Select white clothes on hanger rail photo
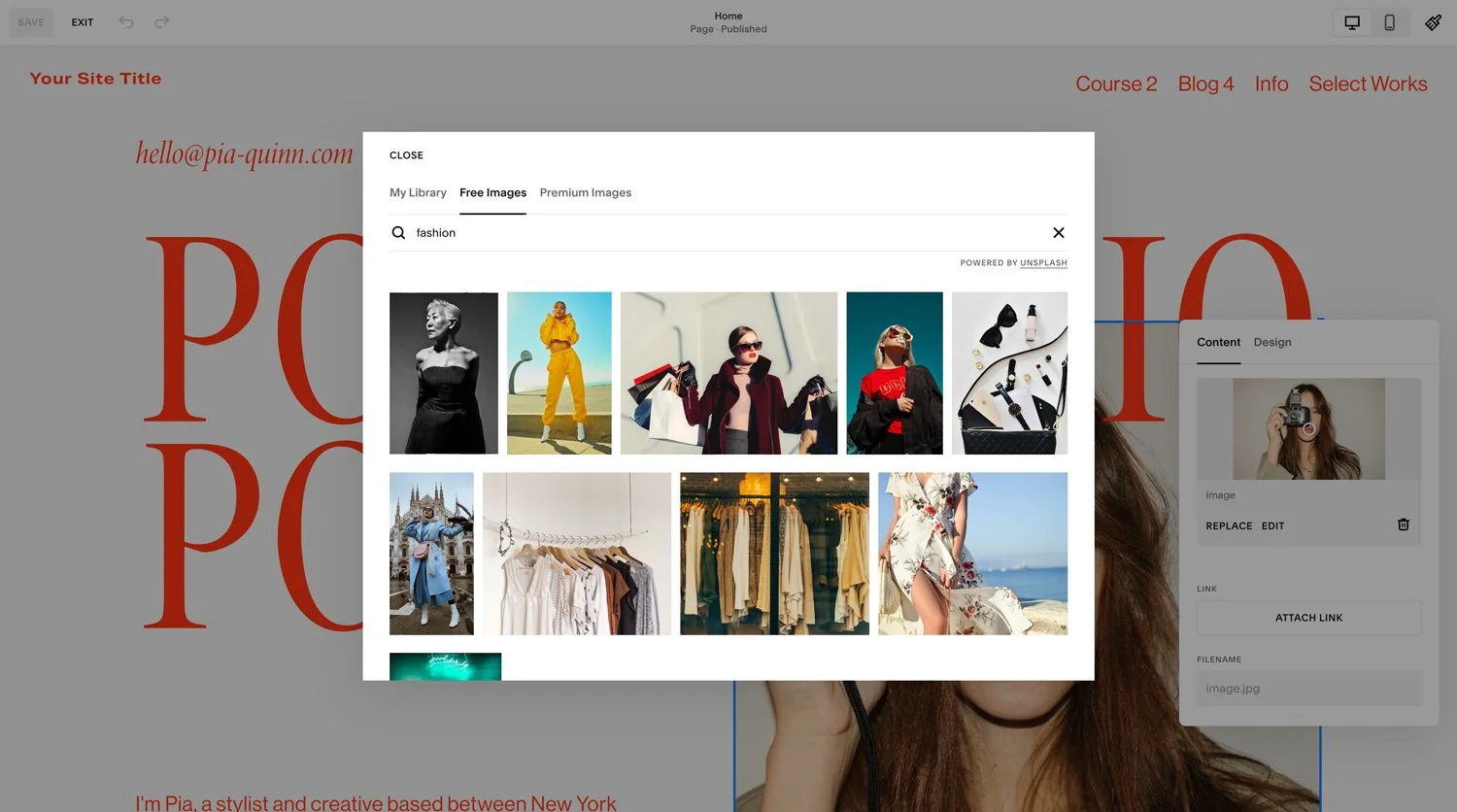This screenshot has width=1457, height=812. pos(577,554)
